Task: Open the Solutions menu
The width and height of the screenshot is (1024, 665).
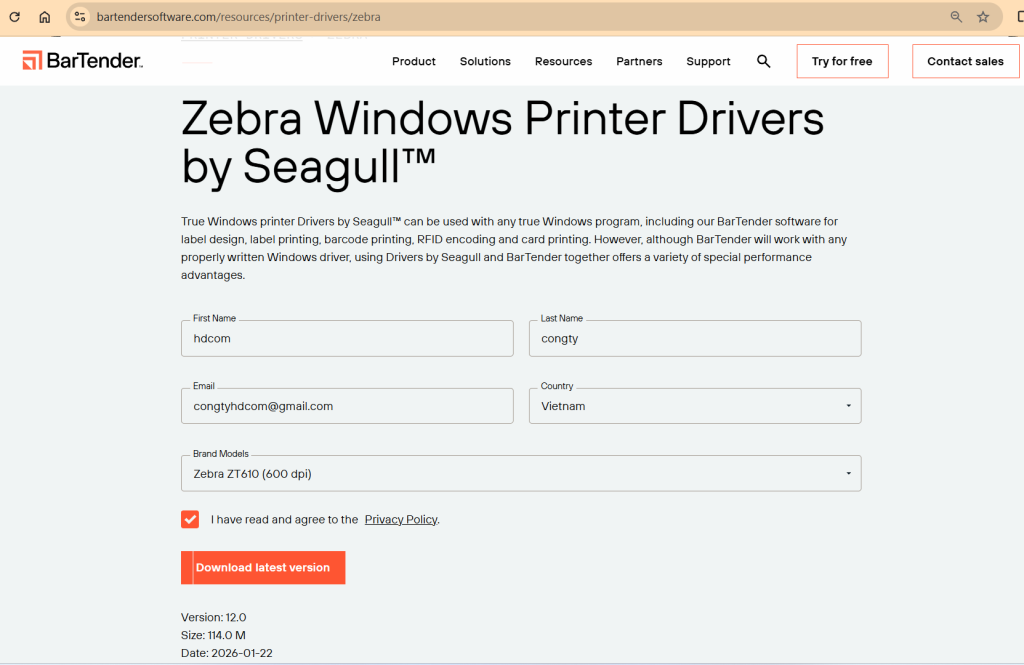Action: 485,61
